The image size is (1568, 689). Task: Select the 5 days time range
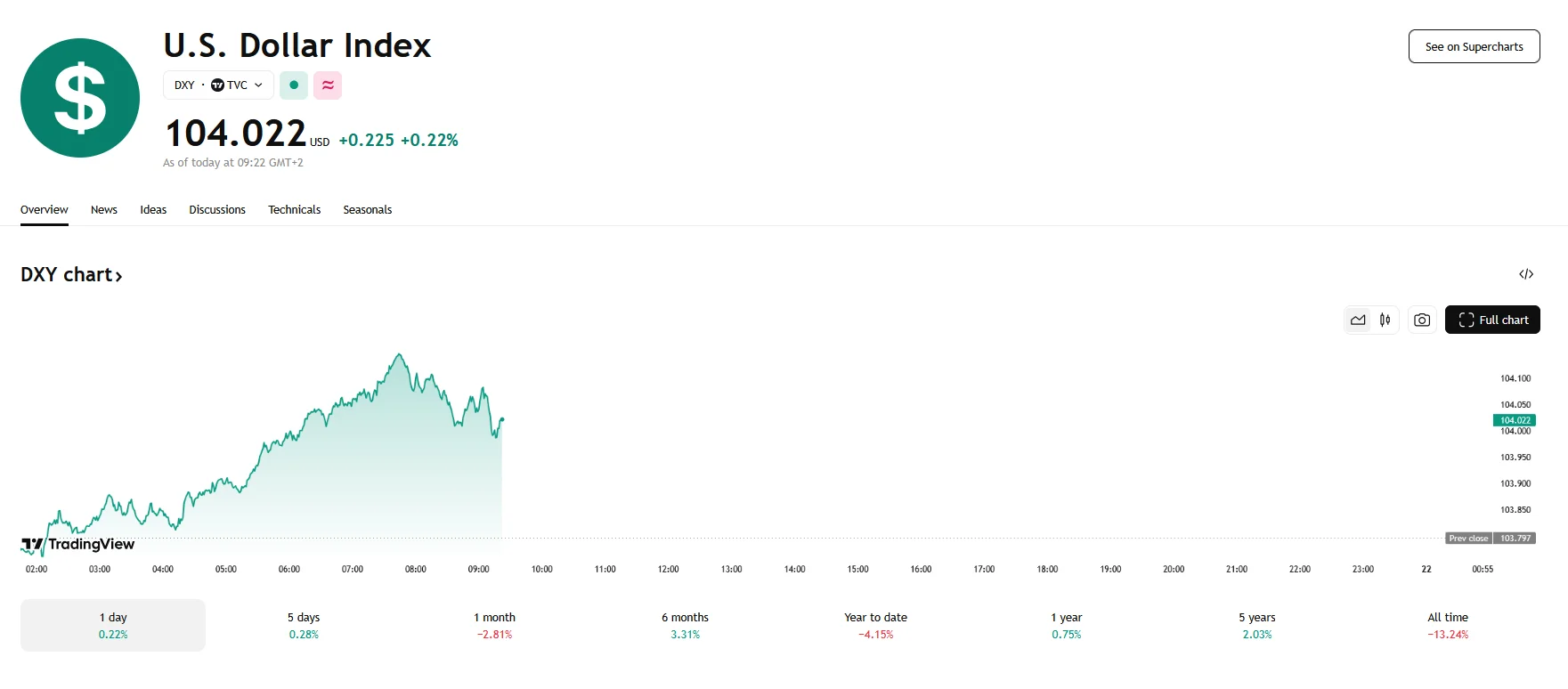(304, 625)
